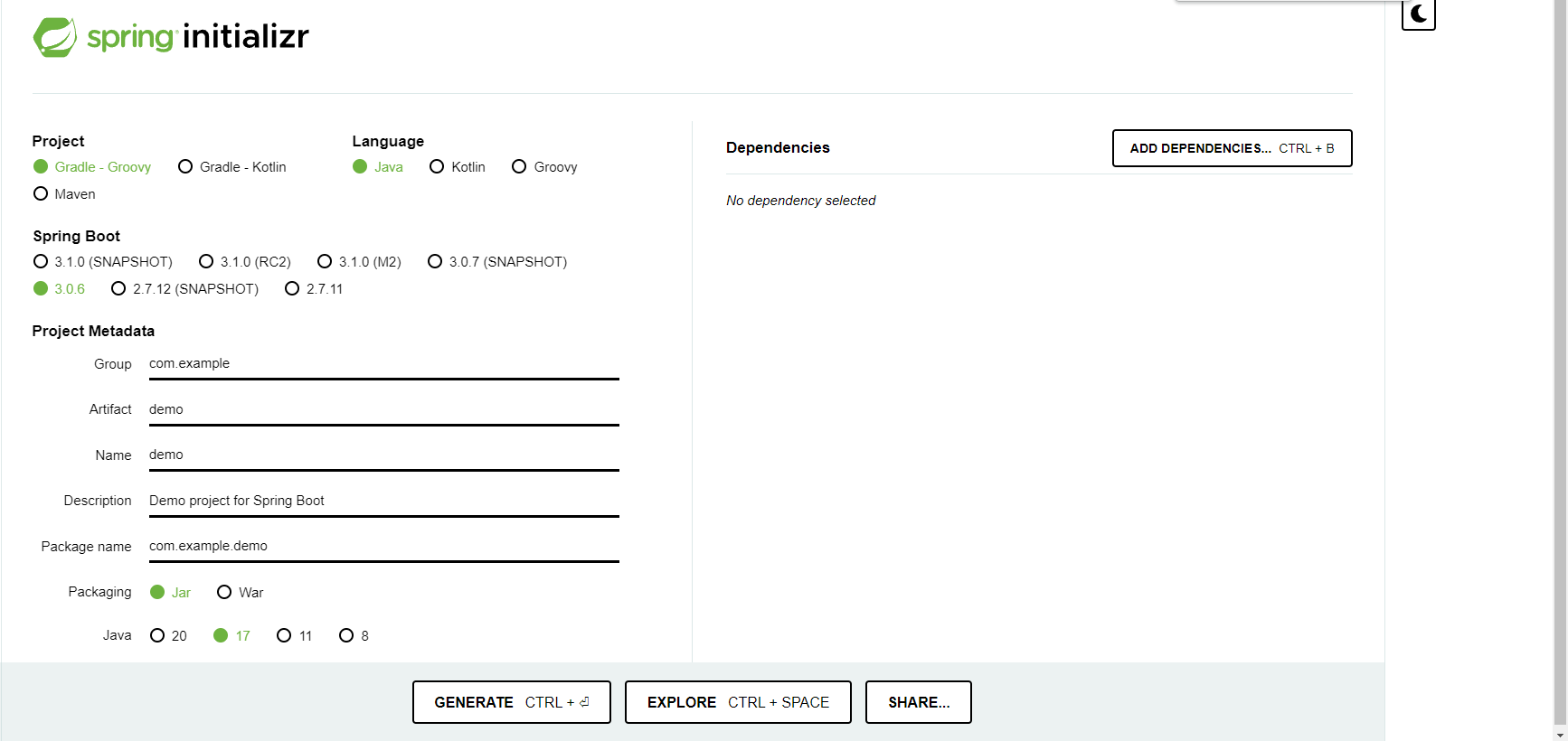Click the spring initializr title text
Screen dimensions: 1568x741
(198, 36)
